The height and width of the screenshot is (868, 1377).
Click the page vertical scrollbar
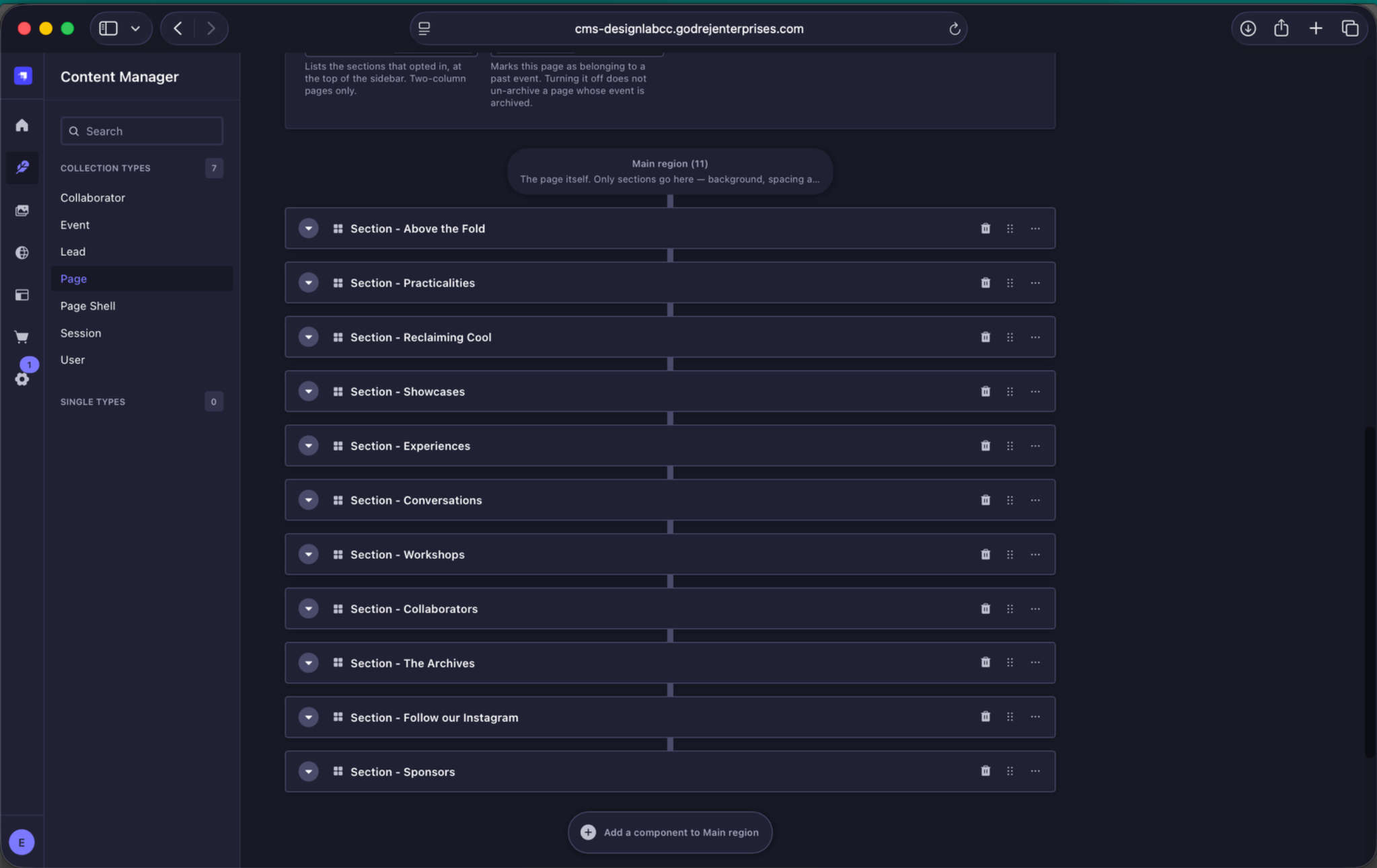1370,592
